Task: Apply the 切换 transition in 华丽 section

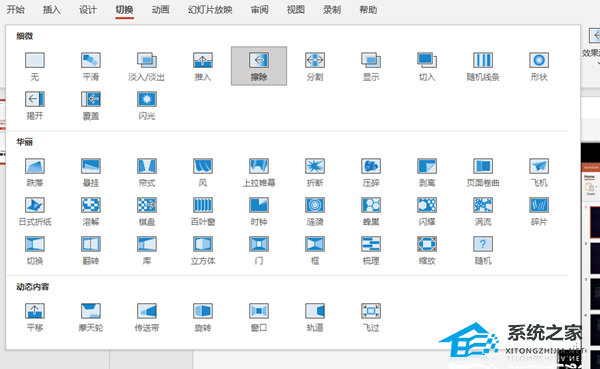Action: (35, 250)
